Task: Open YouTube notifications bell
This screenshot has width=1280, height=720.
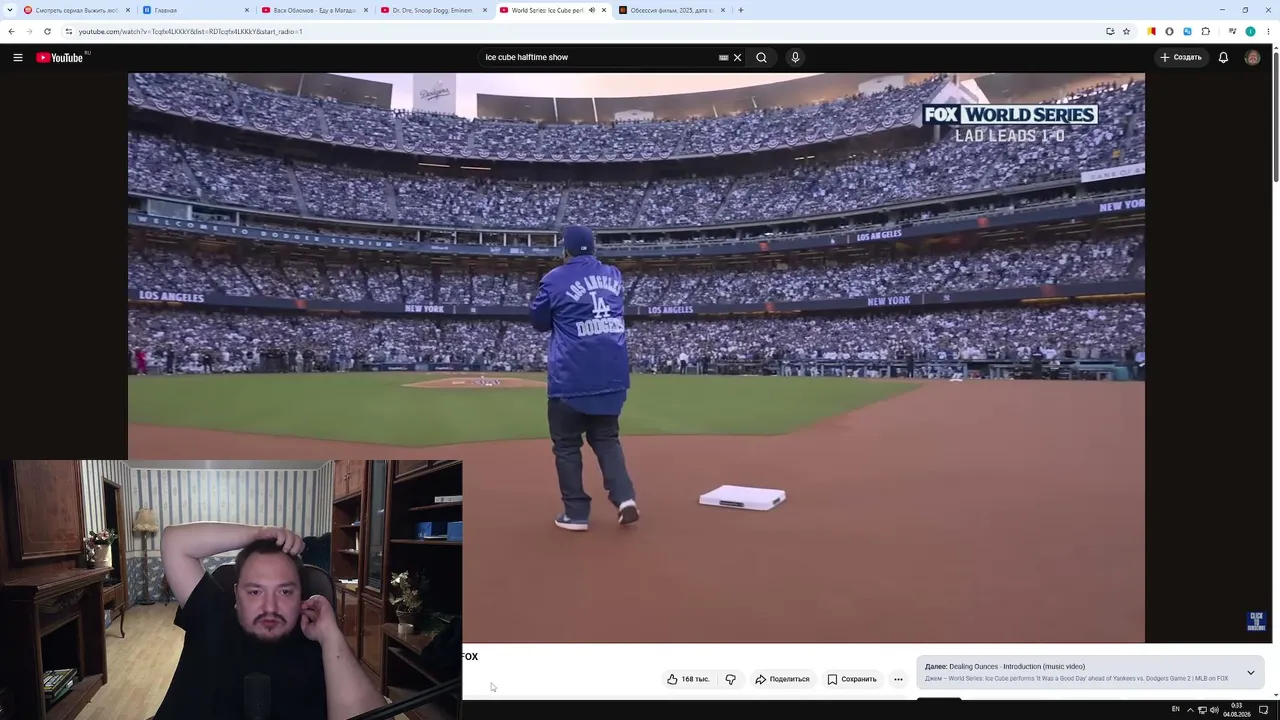Action: pos(1223,57)
